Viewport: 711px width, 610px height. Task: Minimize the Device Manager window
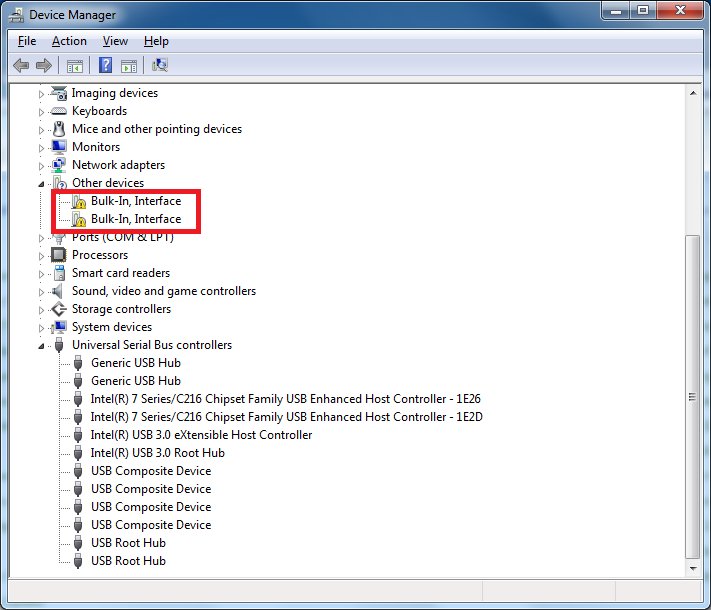tap(616, 11)
